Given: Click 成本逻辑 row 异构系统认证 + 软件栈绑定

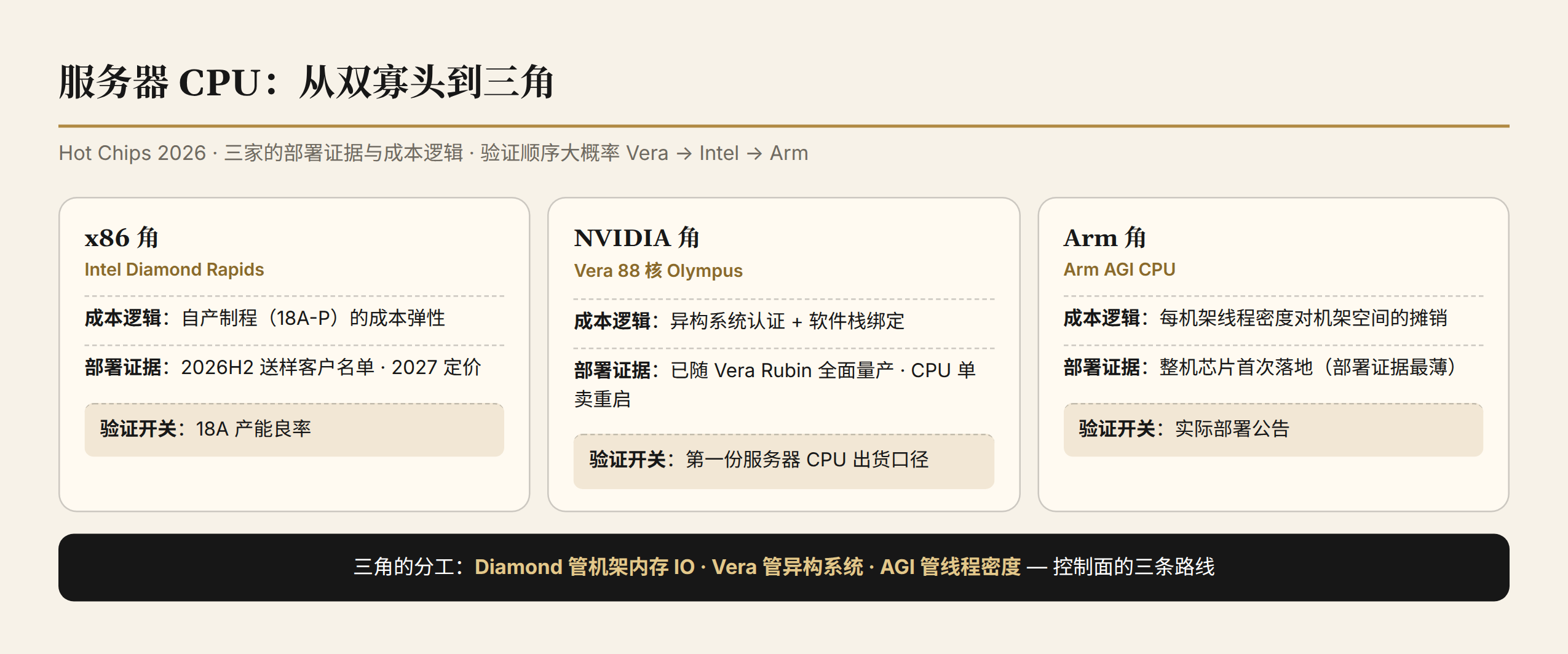Looking at the screenshot, I should tap(783, 321).
